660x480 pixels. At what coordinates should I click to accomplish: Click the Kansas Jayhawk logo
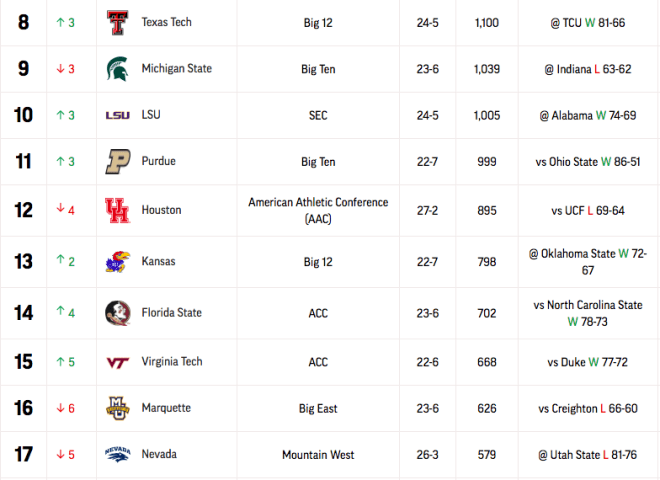click(117, 261)
